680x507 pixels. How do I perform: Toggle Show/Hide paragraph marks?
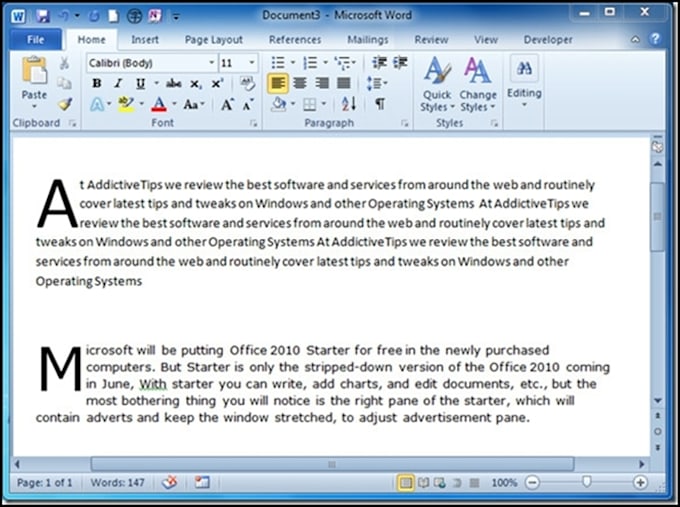point(380,104)
